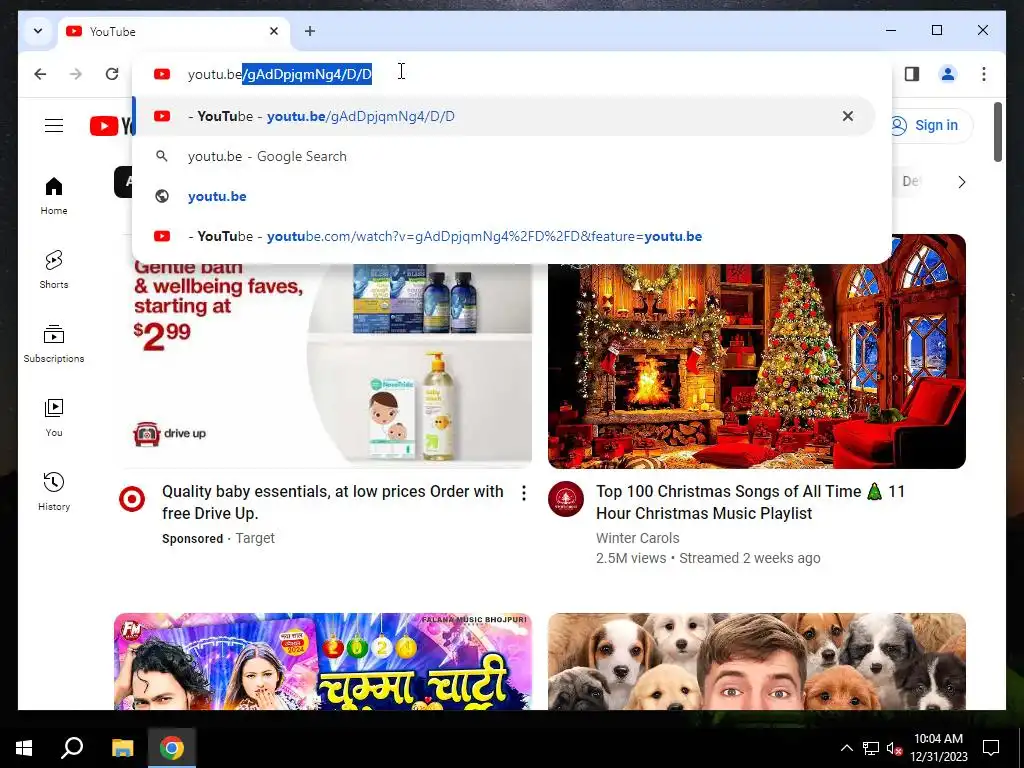
Task: Show more category chips with right chevron
Action: tap(961, 182)
